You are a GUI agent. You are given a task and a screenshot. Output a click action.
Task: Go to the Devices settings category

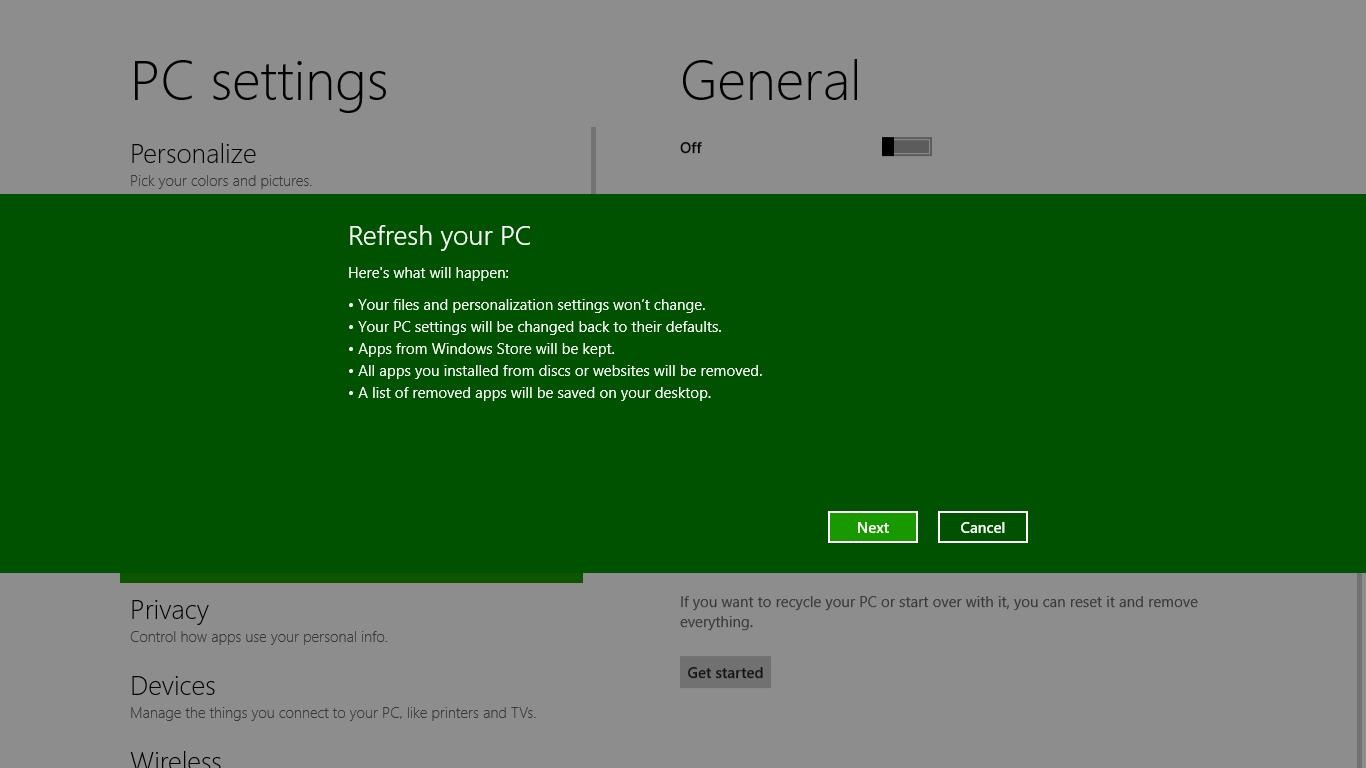[x=172, y=686]
